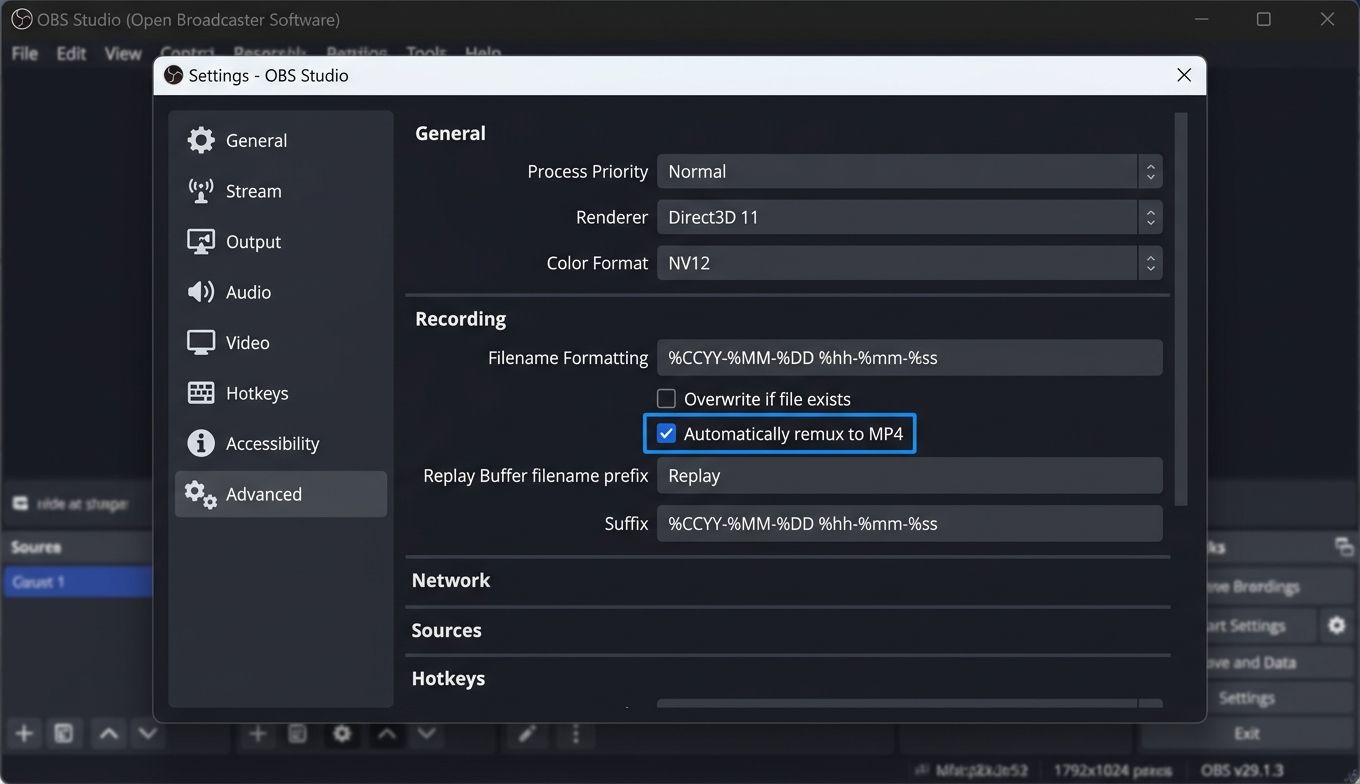Select the Caust 1 row in Source list
This screenshot has width=1360, height=784.
click(78, 582)
